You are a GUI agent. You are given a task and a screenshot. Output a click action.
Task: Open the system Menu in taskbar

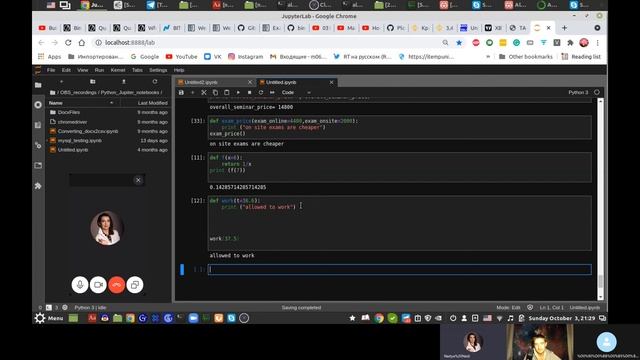[49, 318]
